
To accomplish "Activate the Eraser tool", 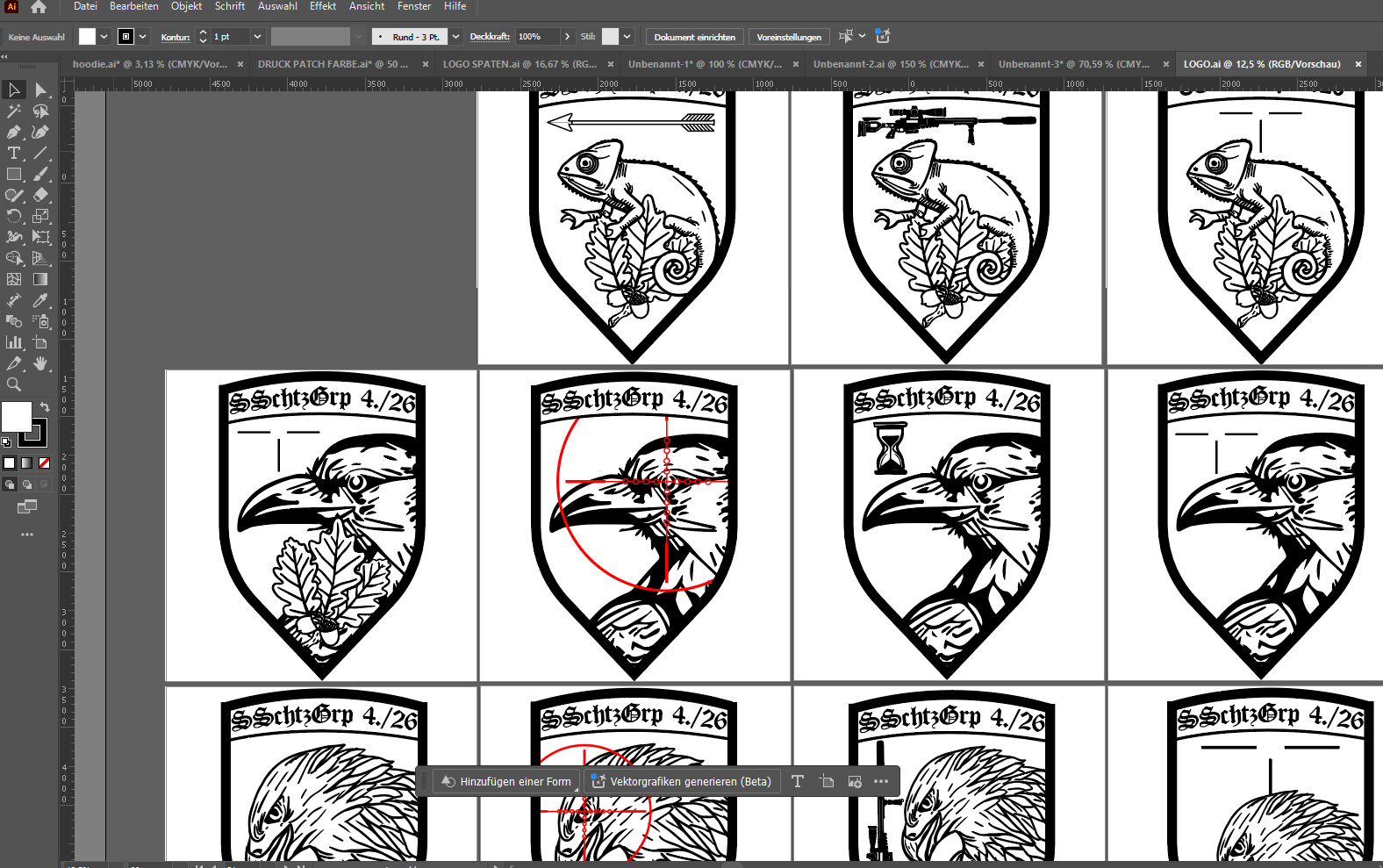I will tap(40, 195).
